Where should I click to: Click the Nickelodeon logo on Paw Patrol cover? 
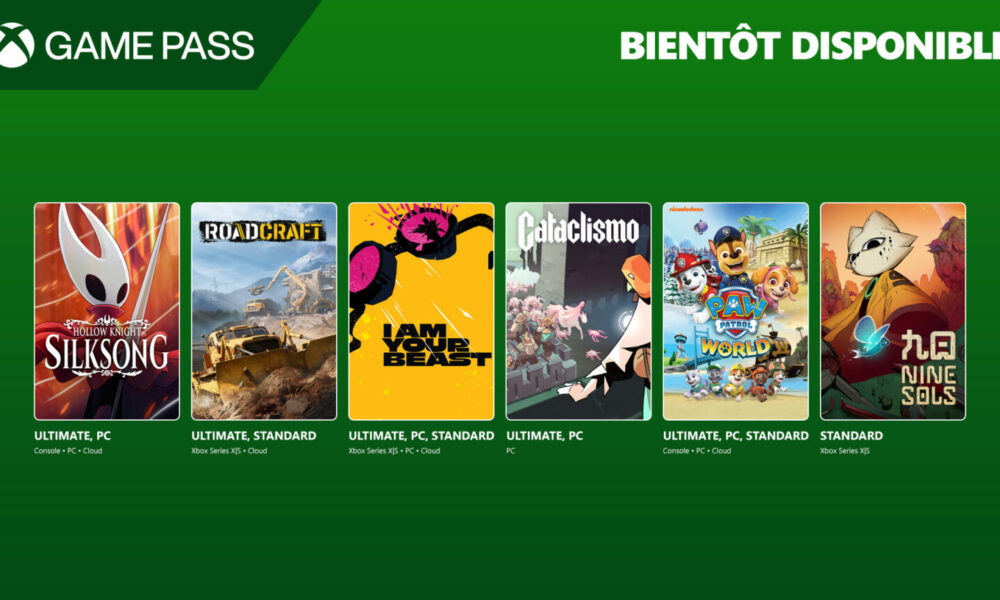coord(686,209)
